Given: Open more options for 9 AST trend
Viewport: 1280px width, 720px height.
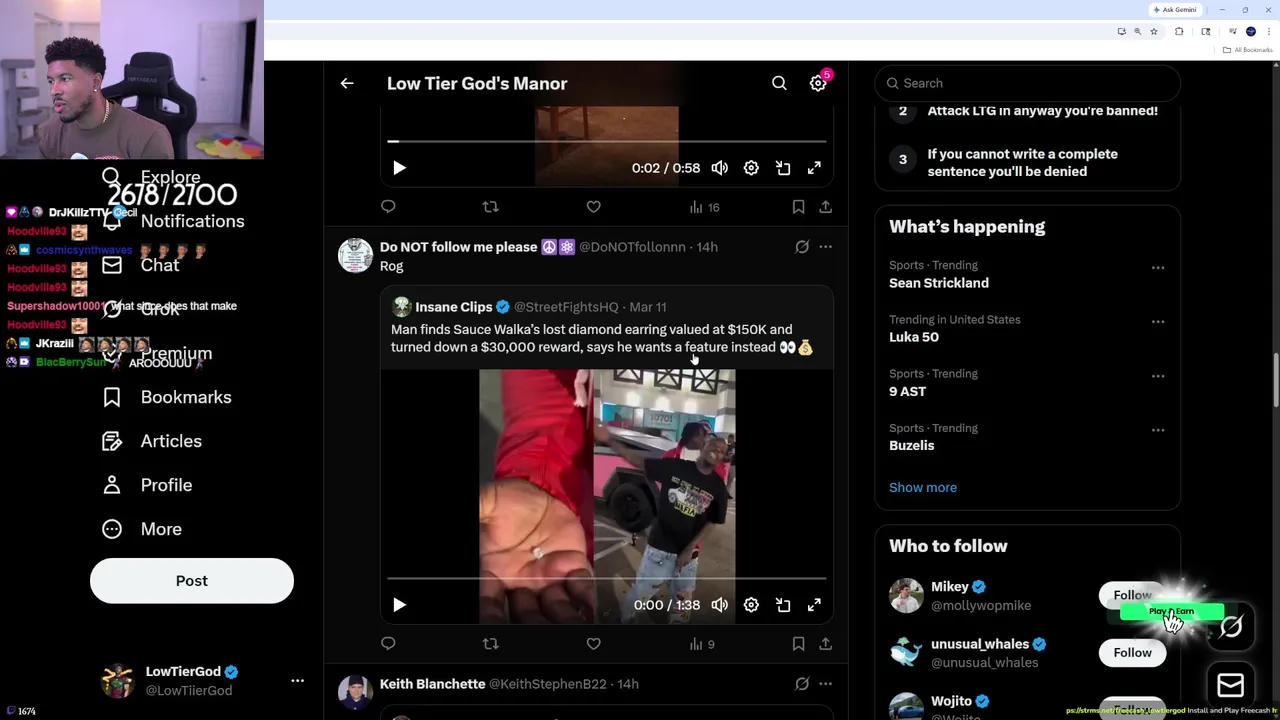Looking at the screenshot, I should [x=1157, y=376].
